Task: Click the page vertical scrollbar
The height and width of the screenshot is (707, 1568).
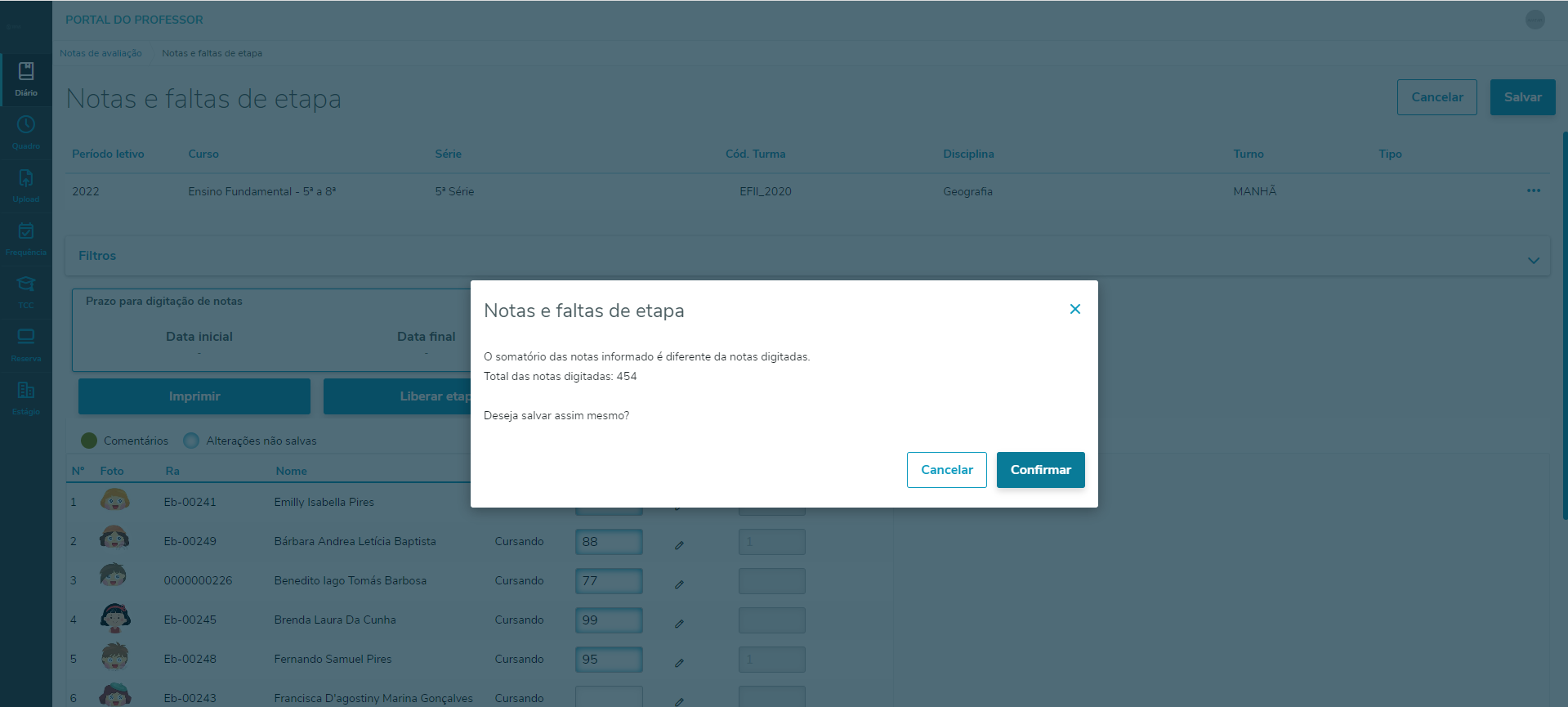Action: point(1565,325)
